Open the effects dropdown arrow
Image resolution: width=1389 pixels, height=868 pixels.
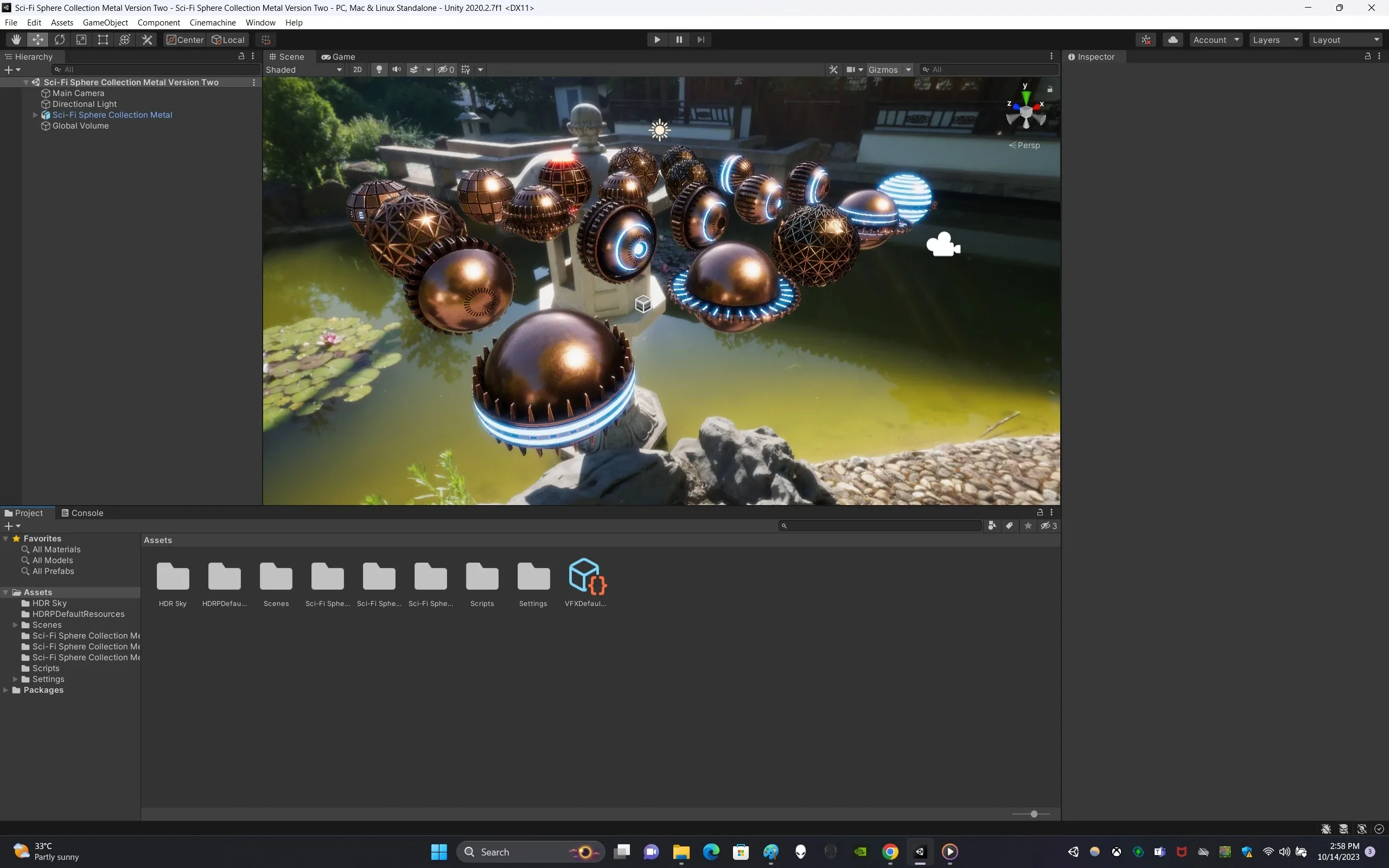(428, 69)
